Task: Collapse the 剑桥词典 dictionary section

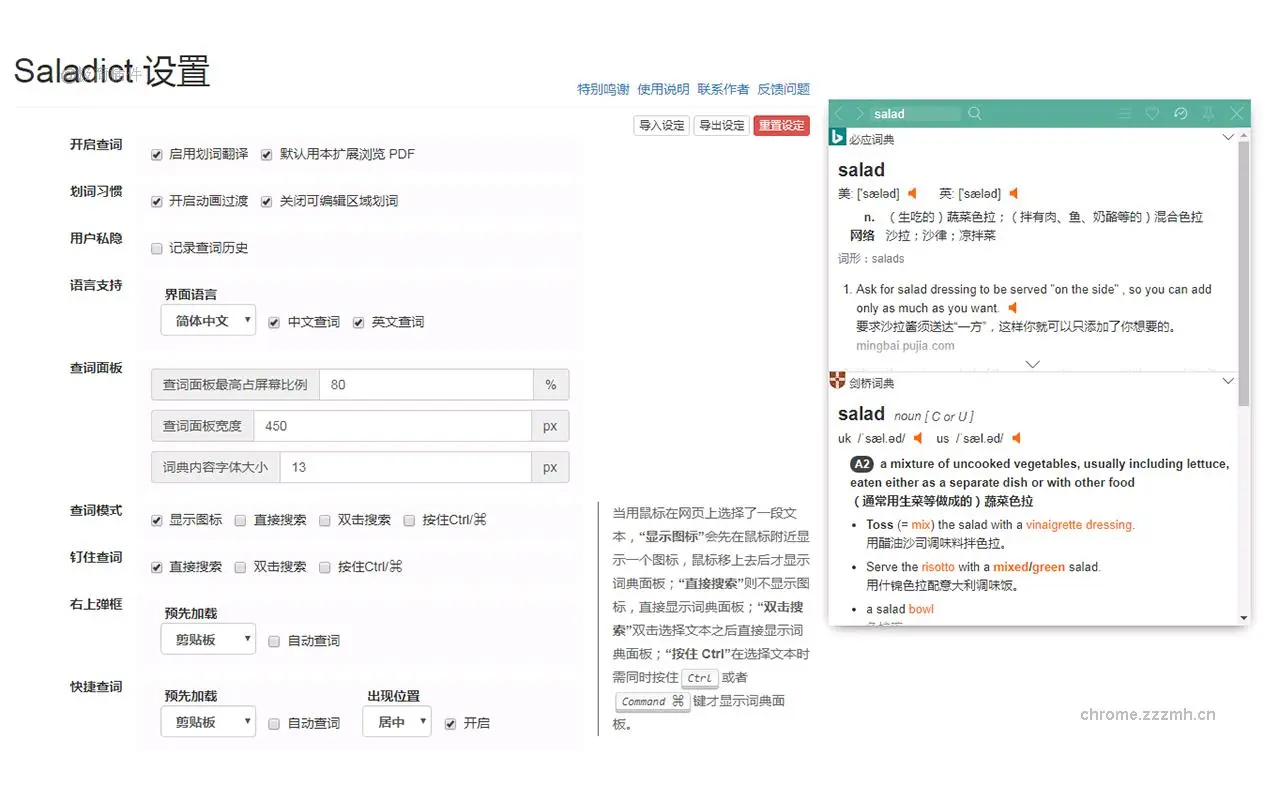Action: click(x=1228, y=380)
